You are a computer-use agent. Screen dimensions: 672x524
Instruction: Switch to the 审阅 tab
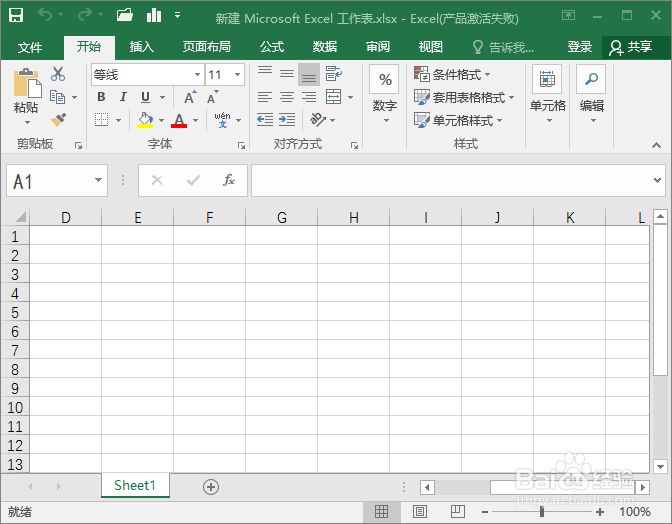378,47
